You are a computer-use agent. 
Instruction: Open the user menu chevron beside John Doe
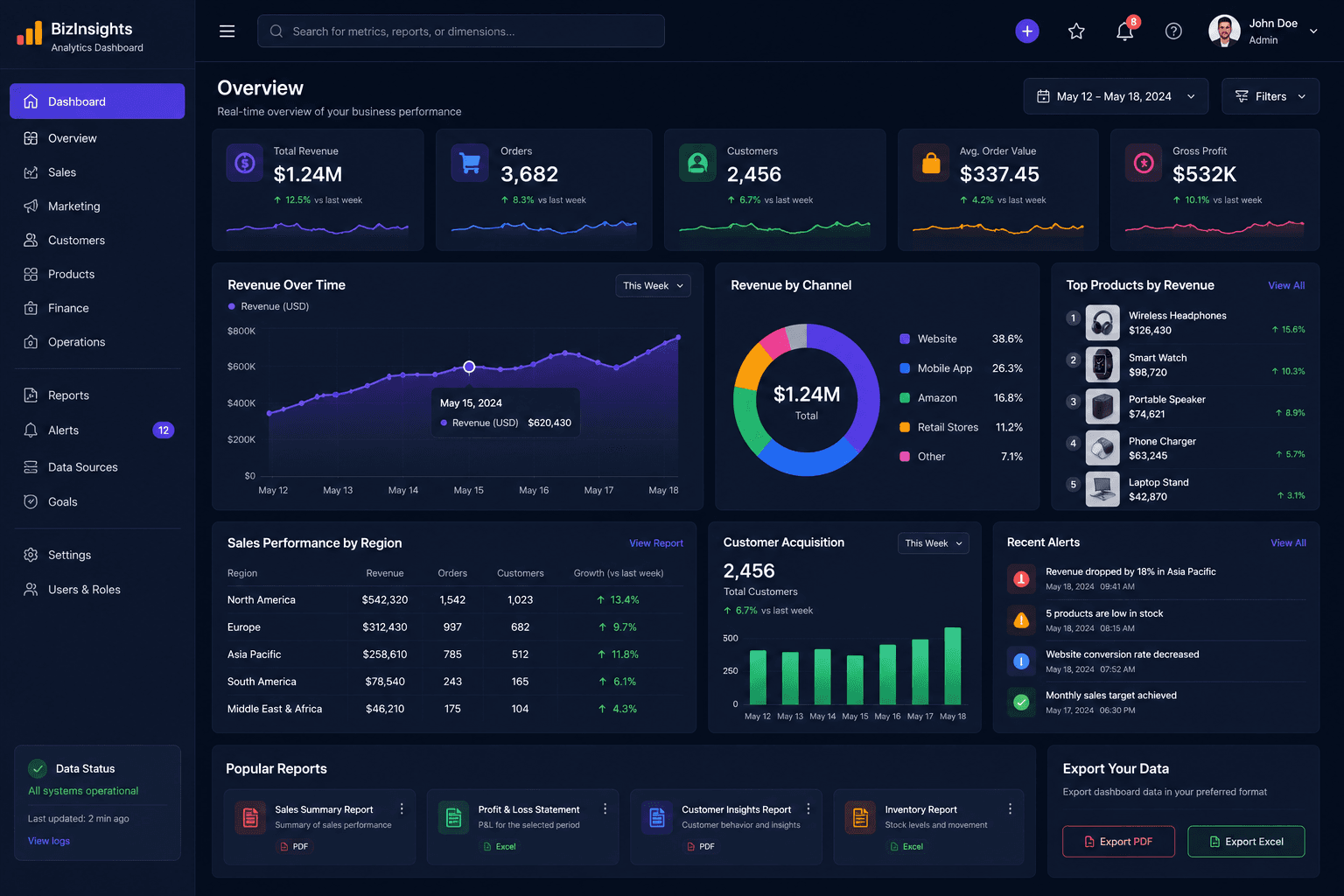[1313, 31]
